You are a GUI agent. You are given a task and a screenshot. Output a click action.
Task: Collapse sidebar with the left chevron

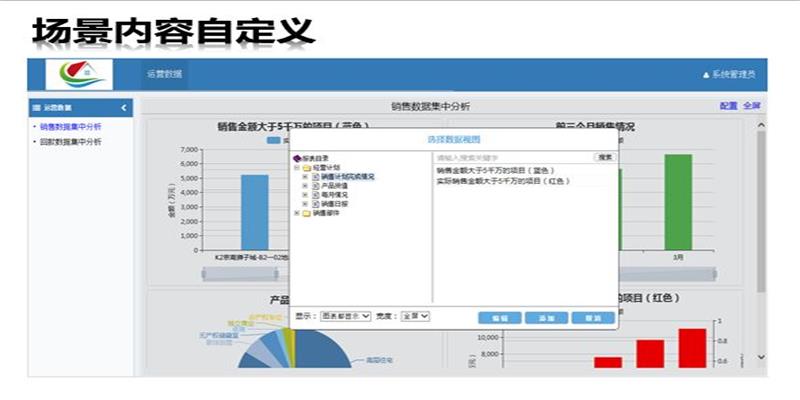pos(124,107)
